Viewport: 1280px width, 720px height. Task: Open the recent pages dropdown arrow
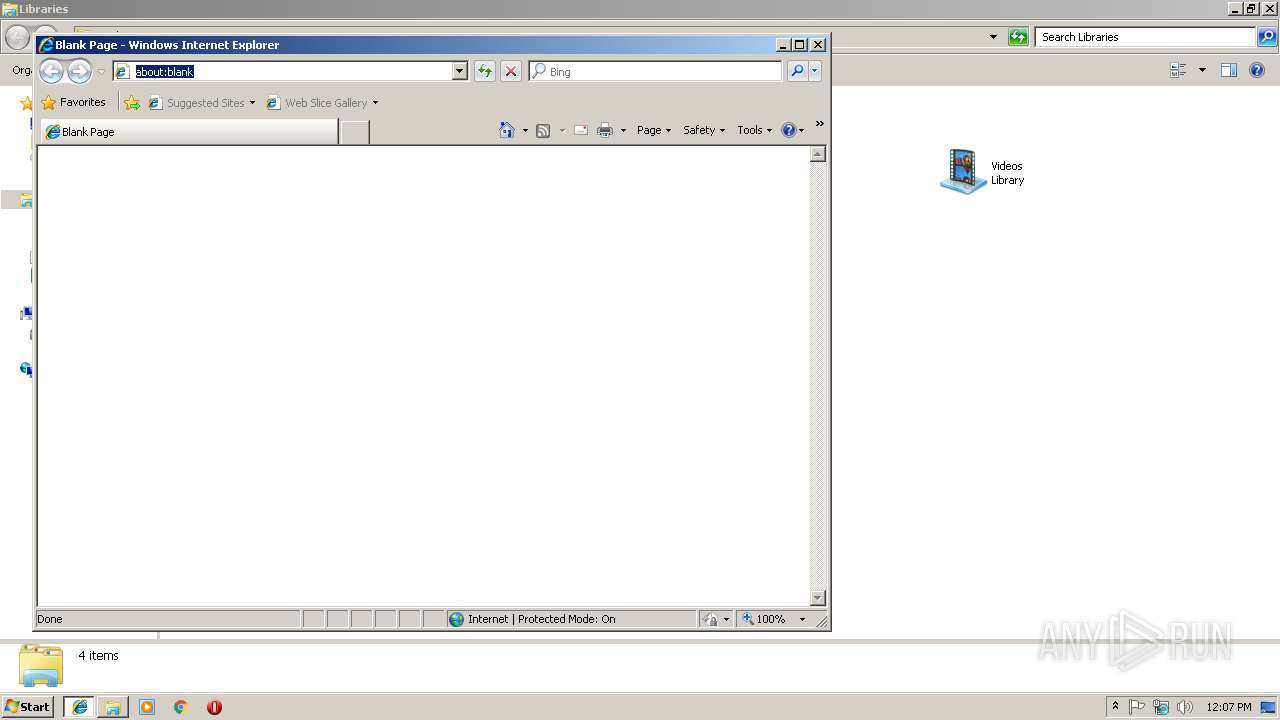(x=101, y=72)
